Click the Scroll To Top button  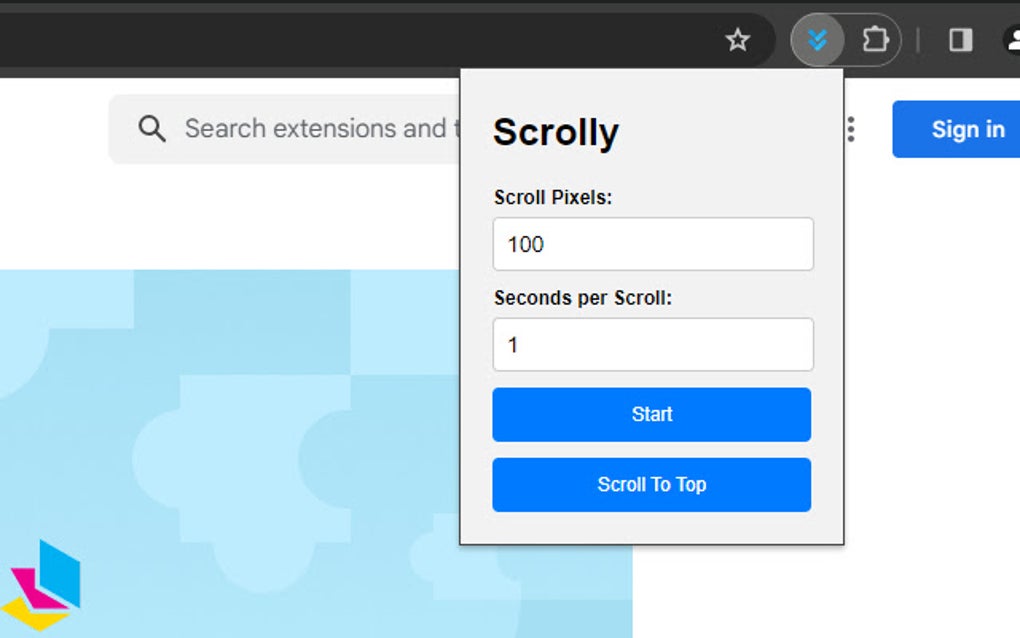(x=651, y=484)
